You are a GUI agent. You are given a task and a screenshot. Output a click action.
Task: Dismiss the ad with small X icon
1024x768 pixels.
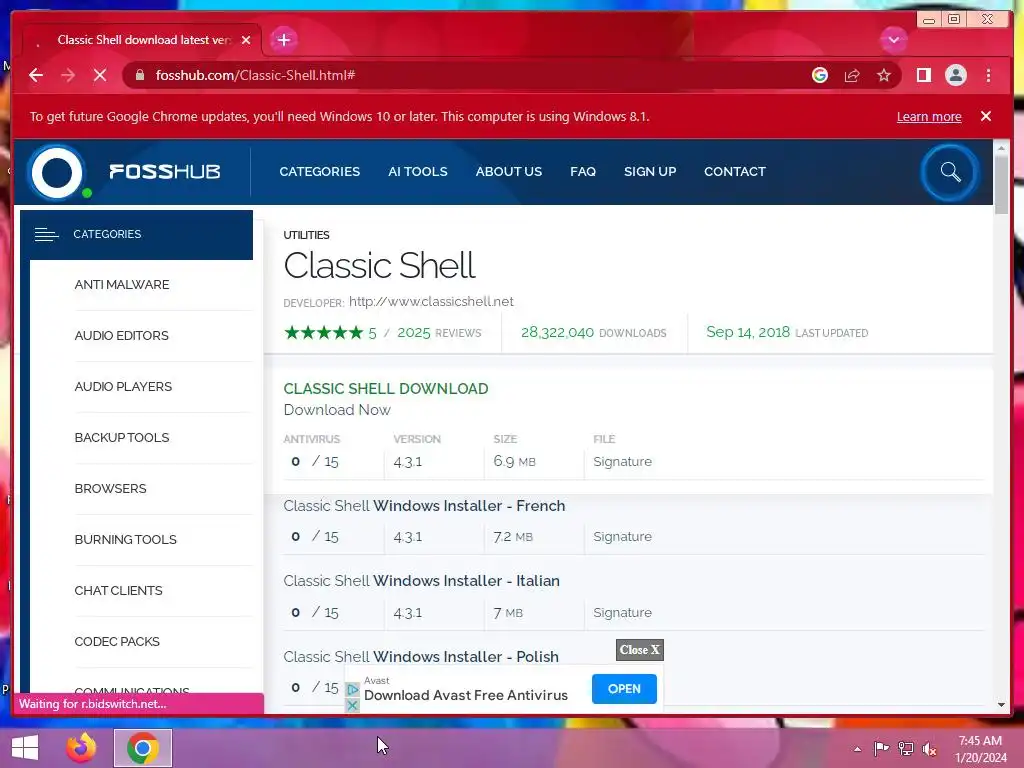(x=352, y=705)
